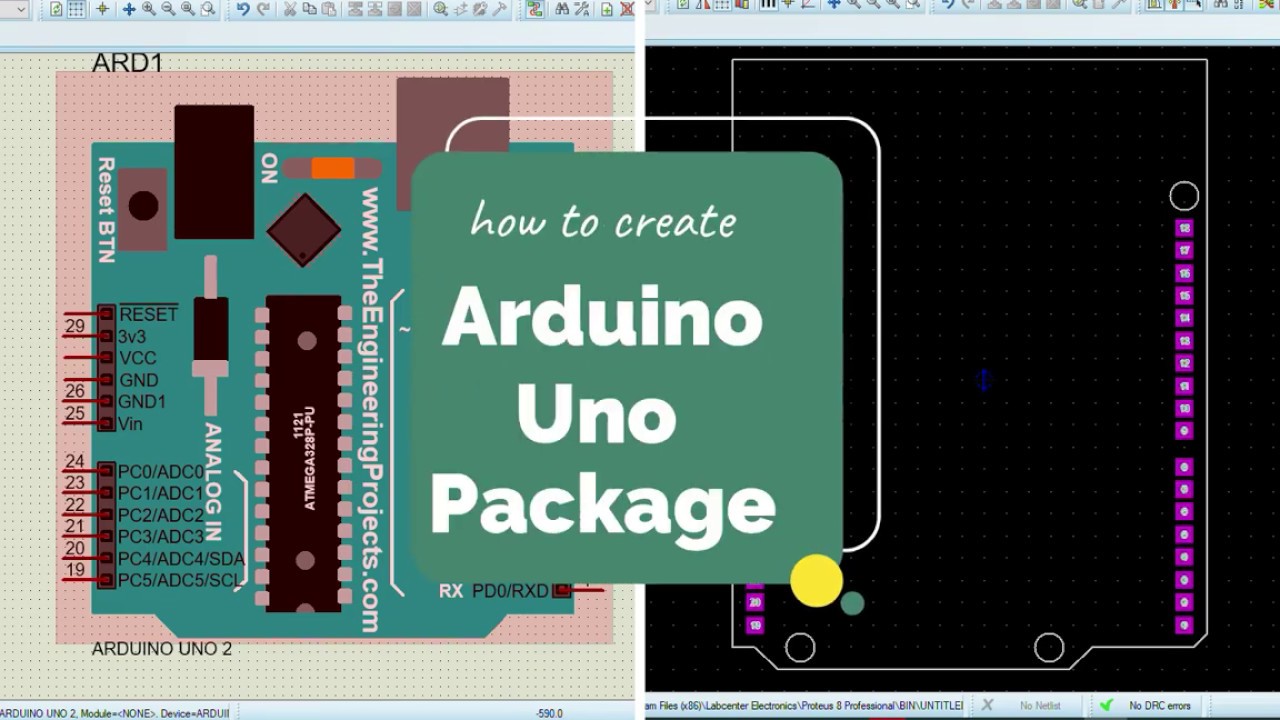Click Zoom To Fit icon in schematic toolbar
The width and height of the screenshot is (1280, 720).
click(x=187, y=9)
